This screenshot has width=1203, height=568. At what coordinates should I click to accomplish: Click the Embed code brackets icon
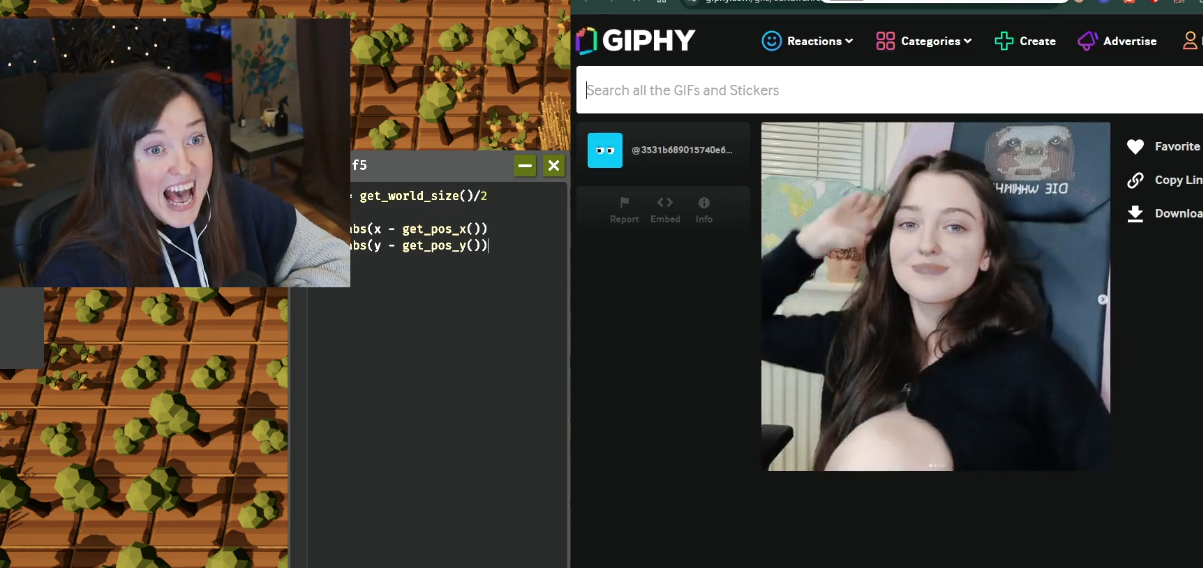click(x=665, y=202)
